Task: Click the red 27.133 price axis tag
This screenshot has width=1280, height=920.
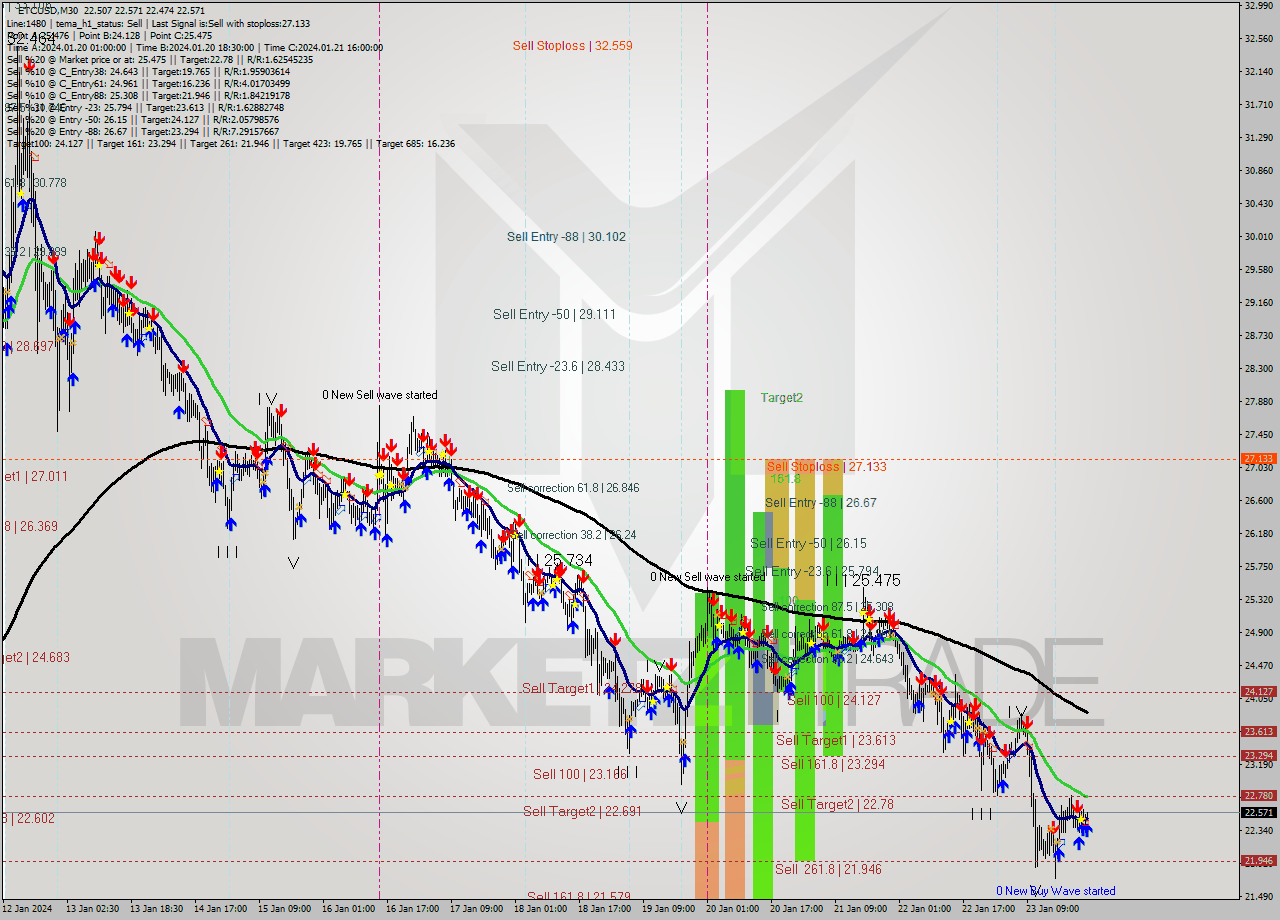Action: (1259, 459)
